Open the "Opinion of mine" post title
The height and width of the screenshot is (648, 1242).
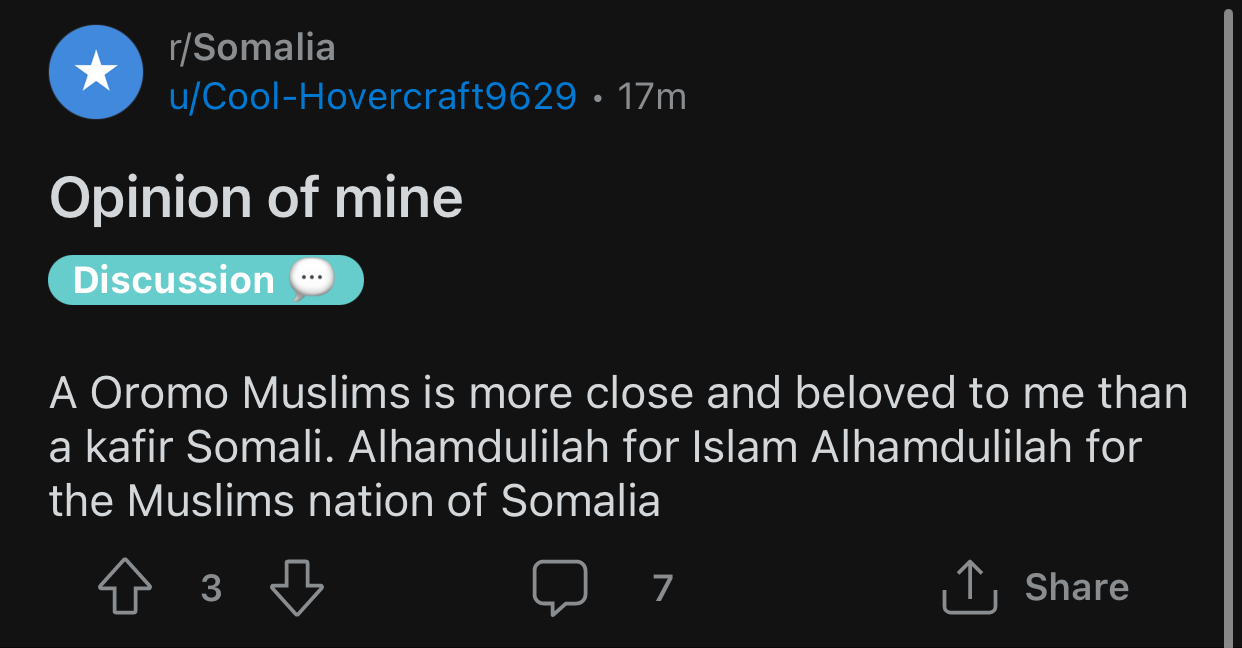coord(256,197)
